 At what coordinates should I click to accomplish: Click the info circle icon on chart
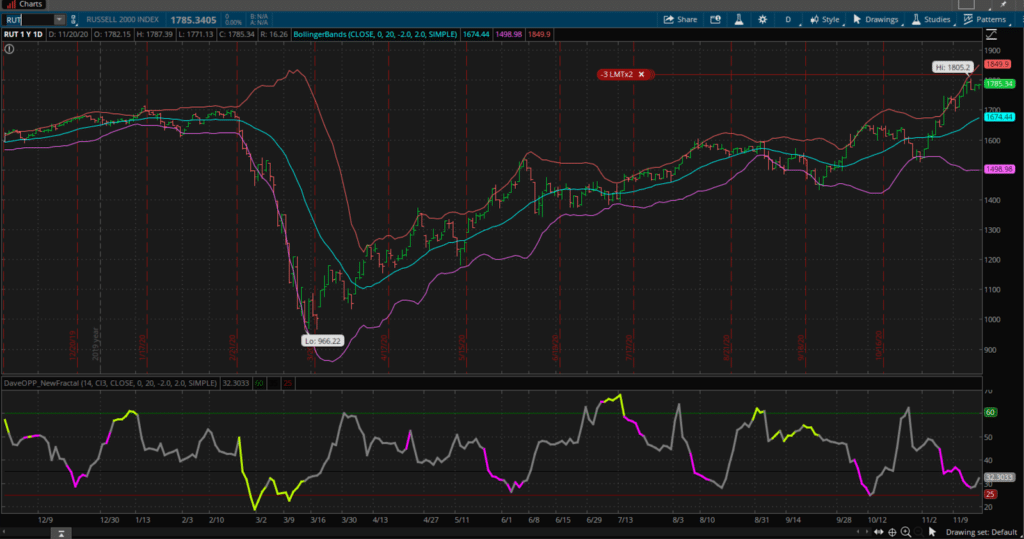coord(9,49)
